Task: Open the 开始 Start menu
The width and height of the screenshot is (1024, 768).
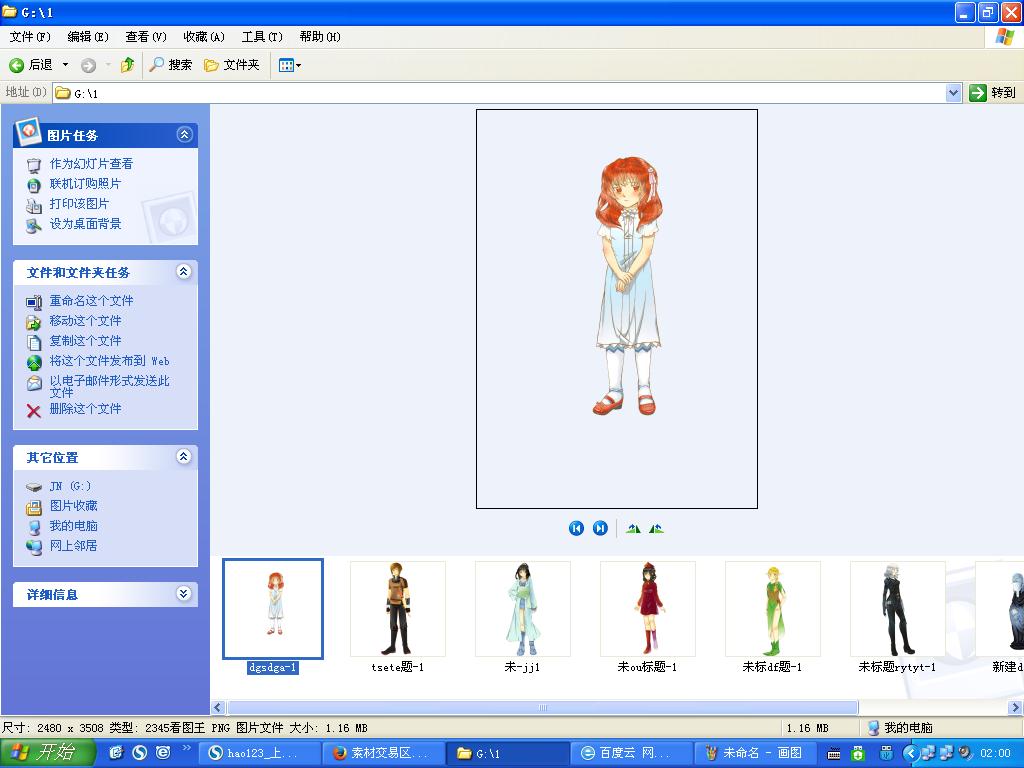Action: (47, 753)
